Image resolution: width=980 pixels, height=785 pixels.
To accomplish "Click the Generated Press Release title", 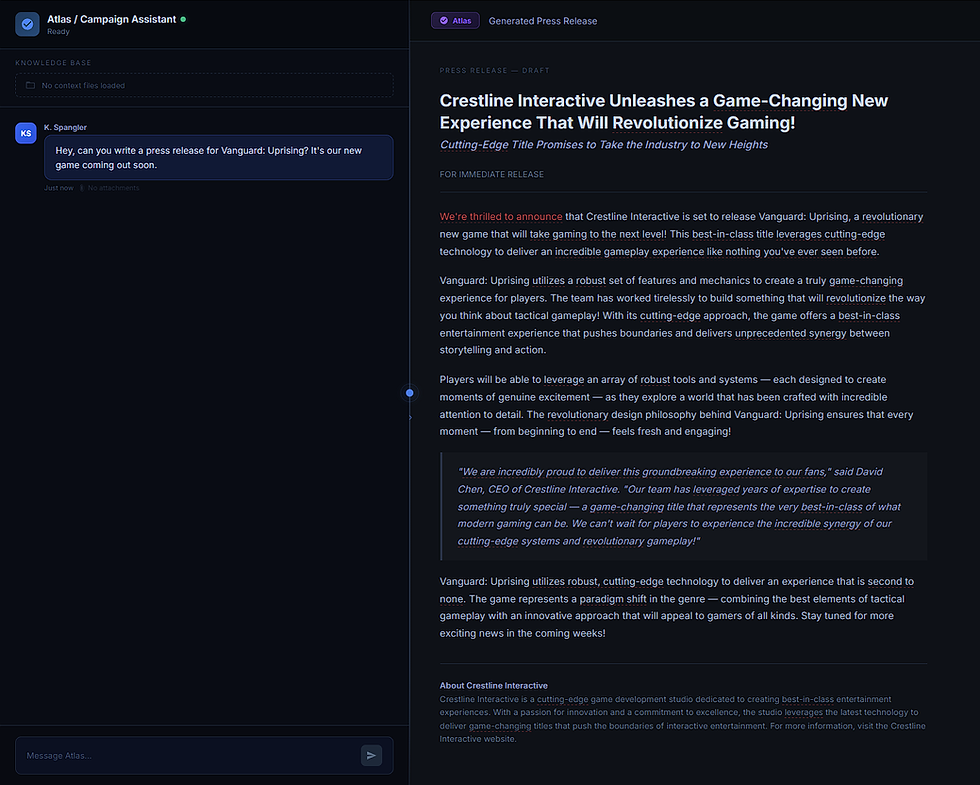I will [x=542, y=21].
